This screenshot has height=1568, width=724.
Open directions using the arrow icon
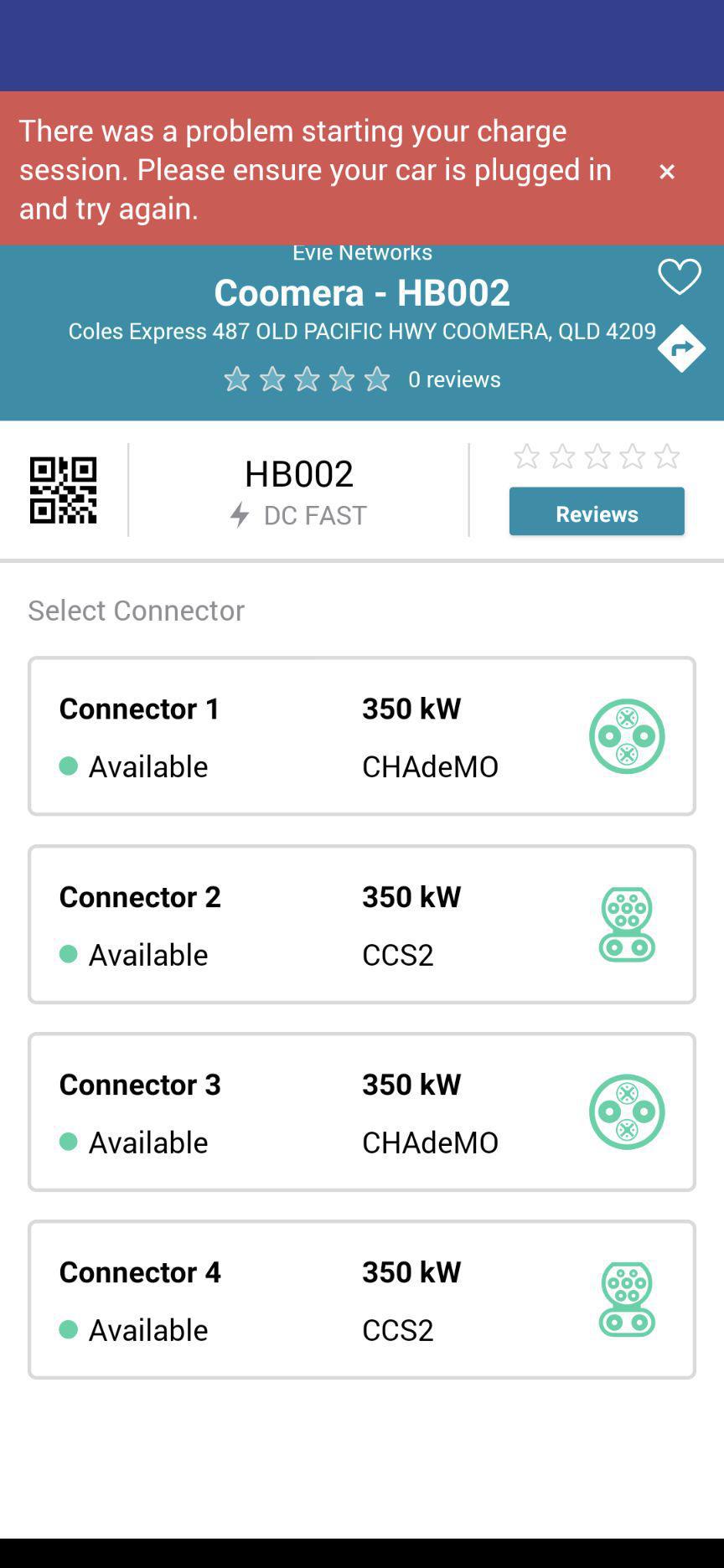[680, 348]
